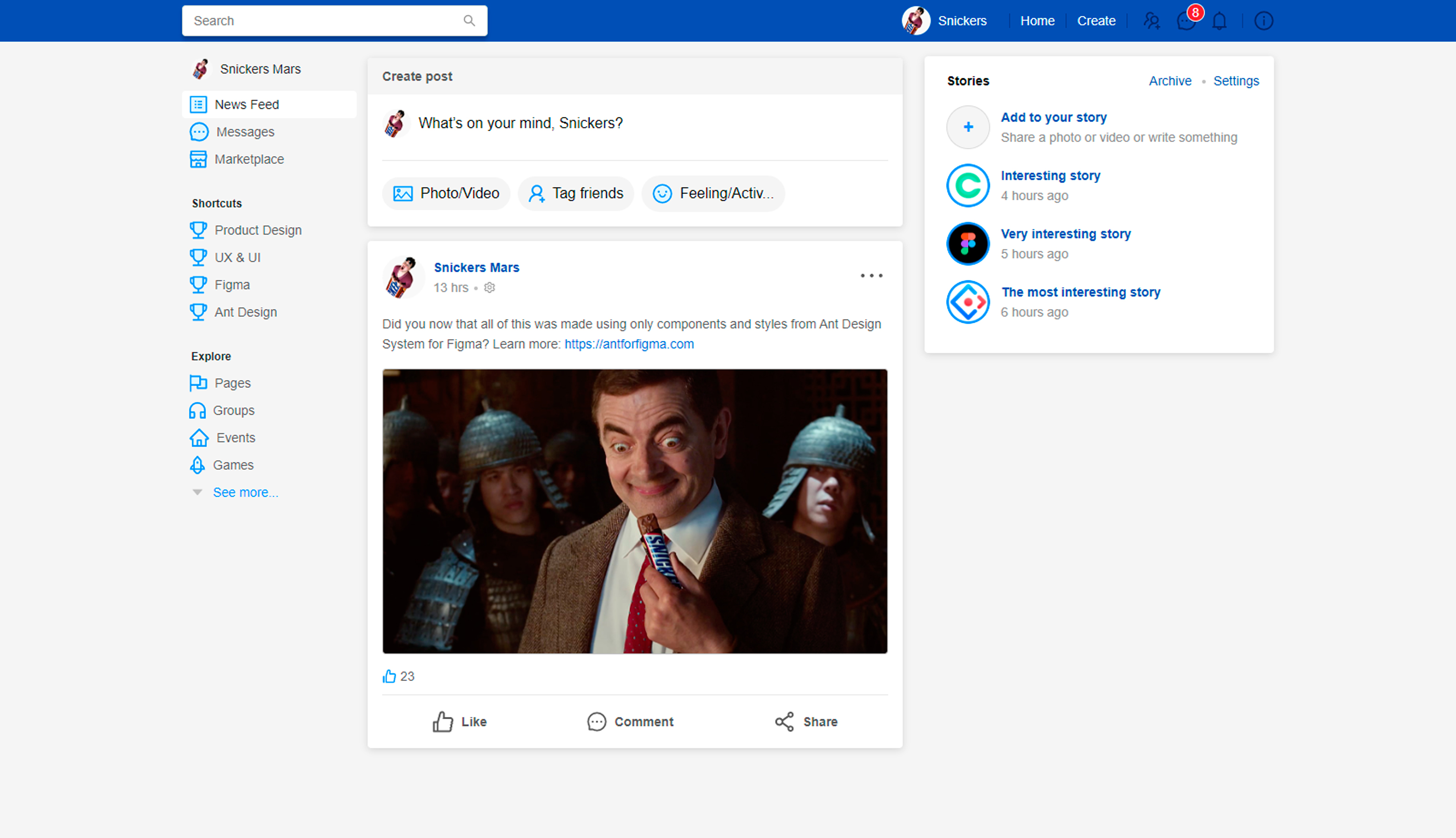
Task: Open messages icon with badge 8
Action: (1186, 21)
